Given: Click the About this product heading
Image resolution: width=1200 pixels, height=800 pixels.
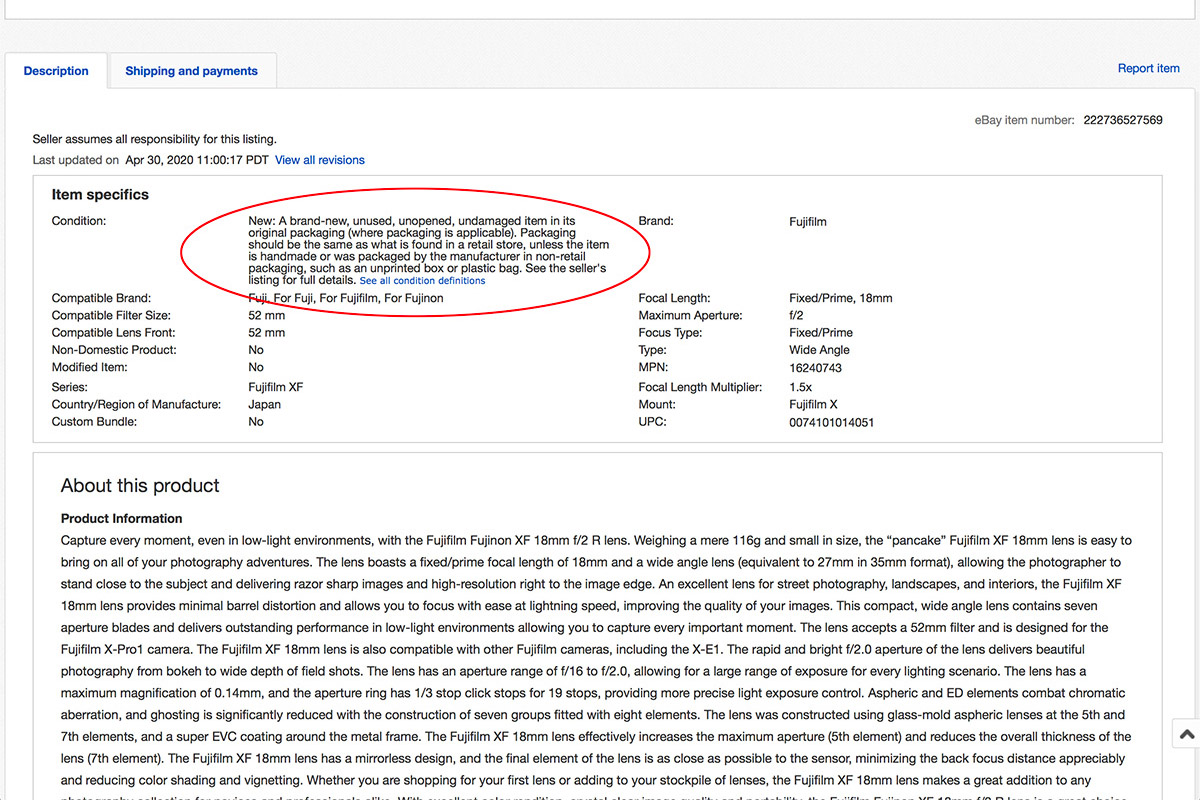Looking at the screenshot, I should 140,486.
